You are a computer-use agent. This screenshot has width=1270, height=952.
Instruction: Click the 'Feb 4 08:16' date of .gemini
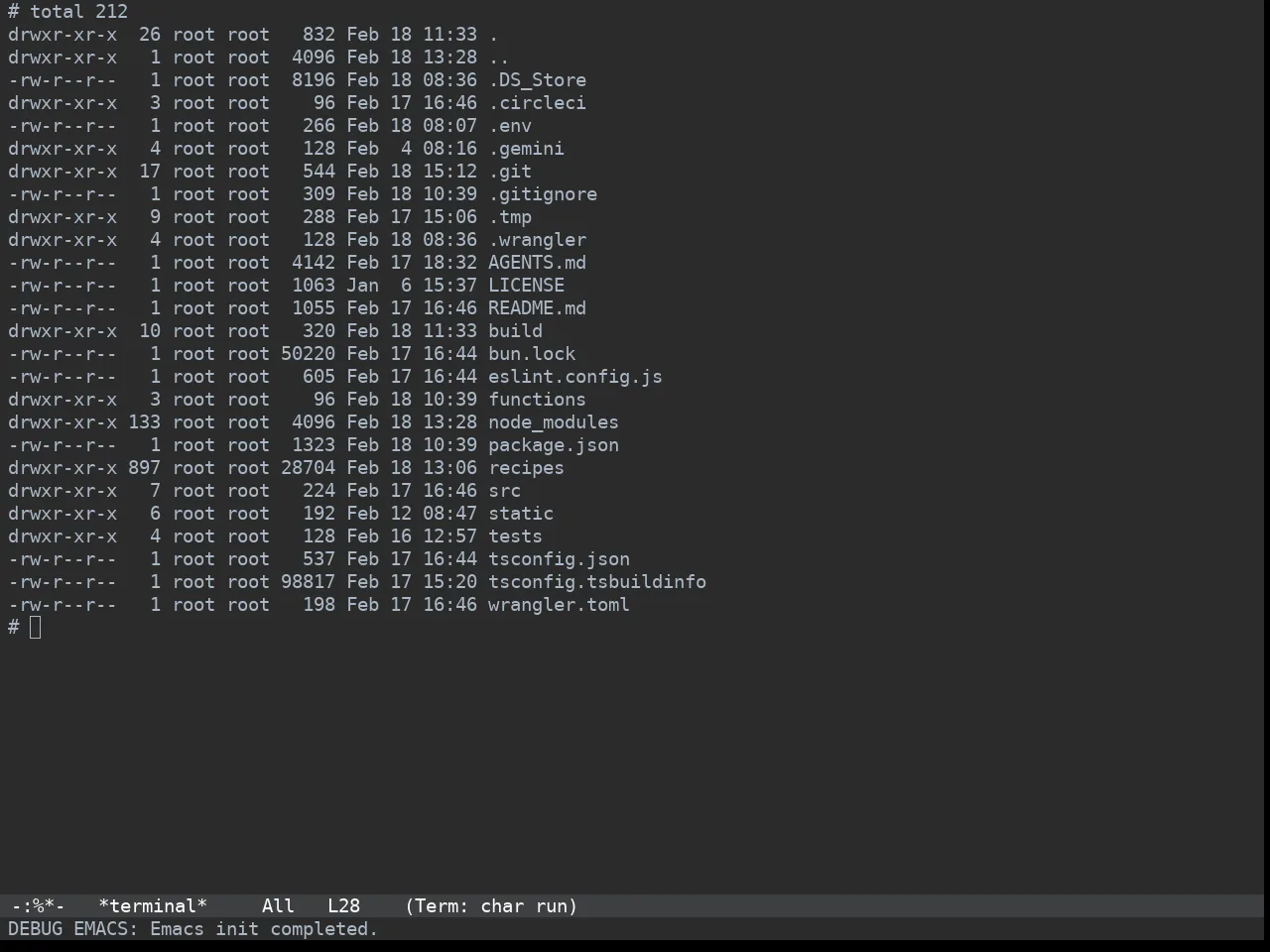[x=412, y=149]
